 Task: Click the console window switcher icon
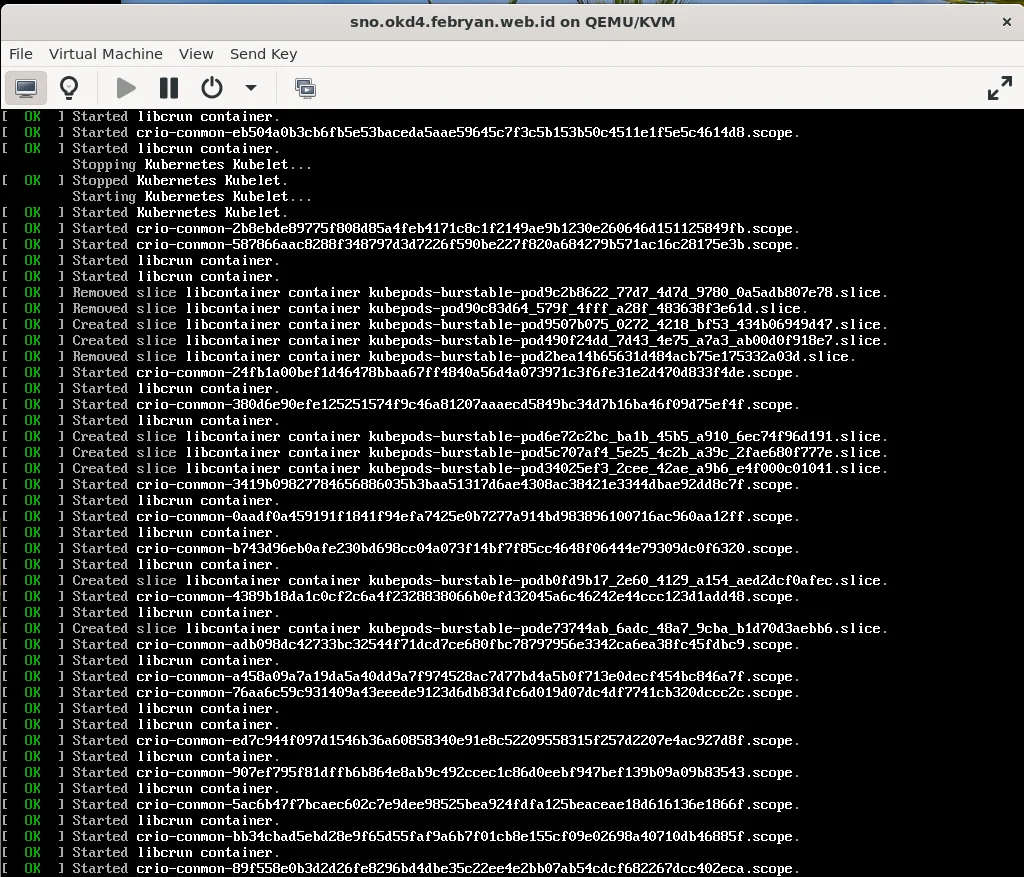tap(306, 88)
